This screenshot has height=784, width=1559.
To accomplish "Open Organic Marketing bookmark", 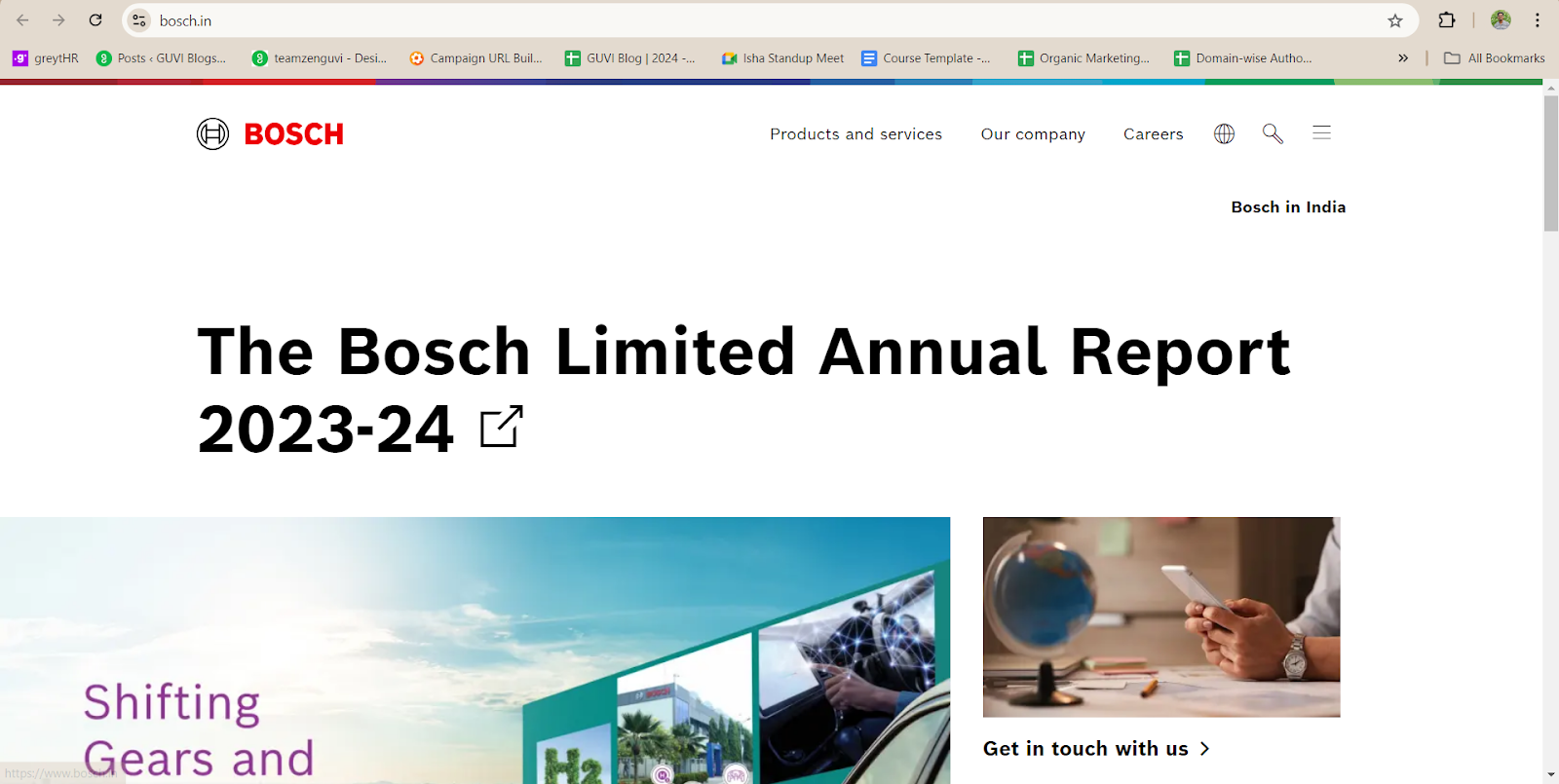I will point(1084,58).
